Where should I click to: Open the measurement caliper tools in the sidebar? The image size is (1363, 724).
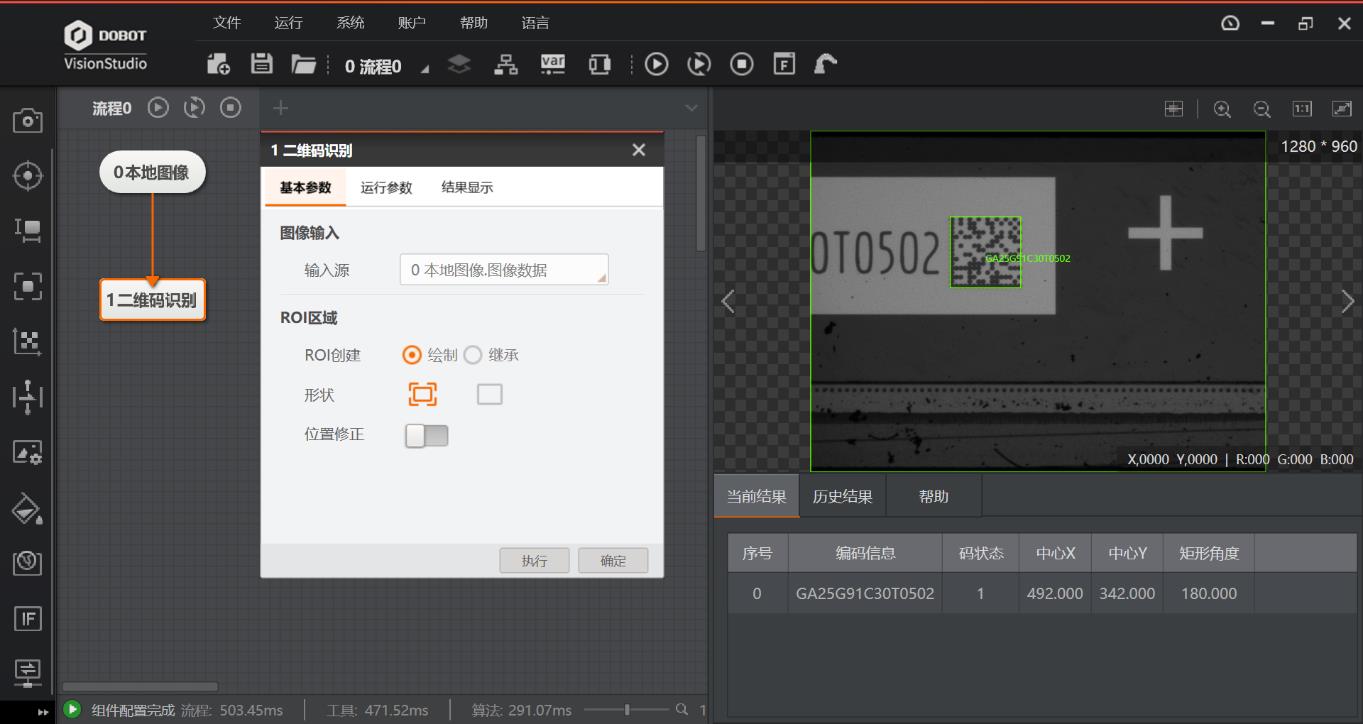coord(28,231)
